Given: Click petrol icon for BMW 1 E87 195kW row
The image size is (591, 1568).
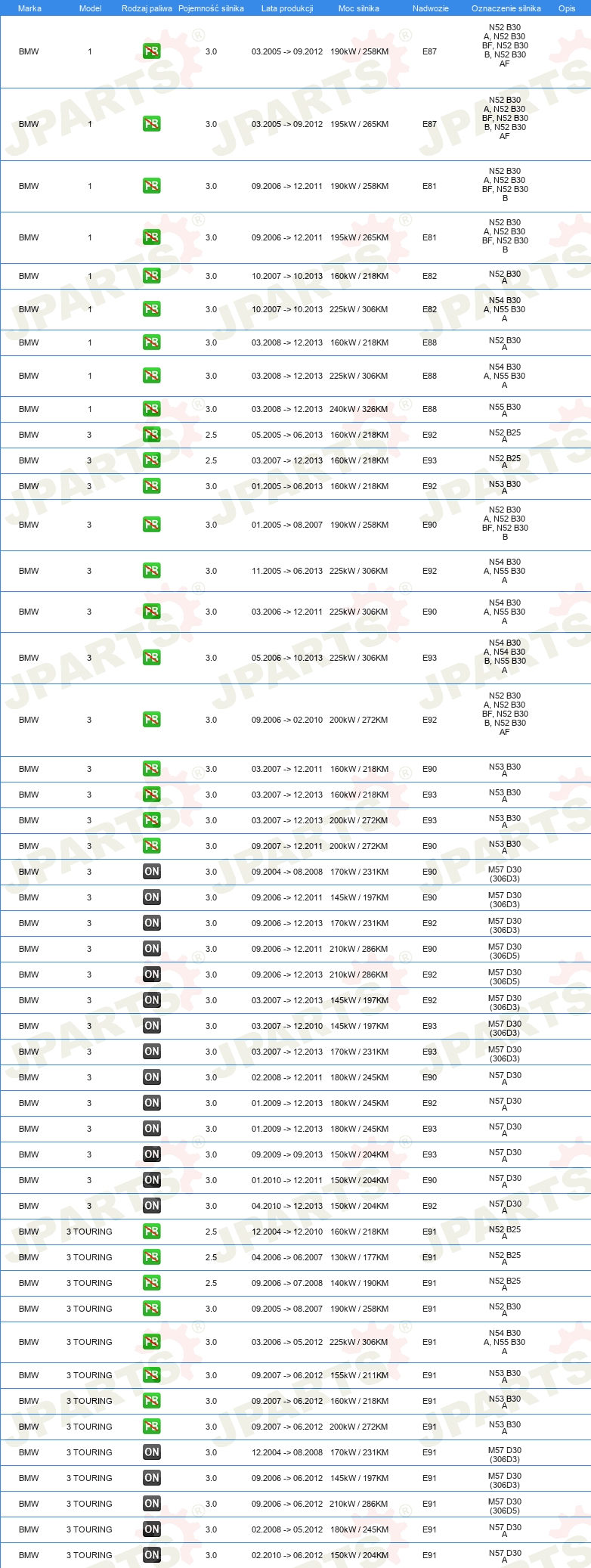Looking at the screenshot, I should point(151,124).
